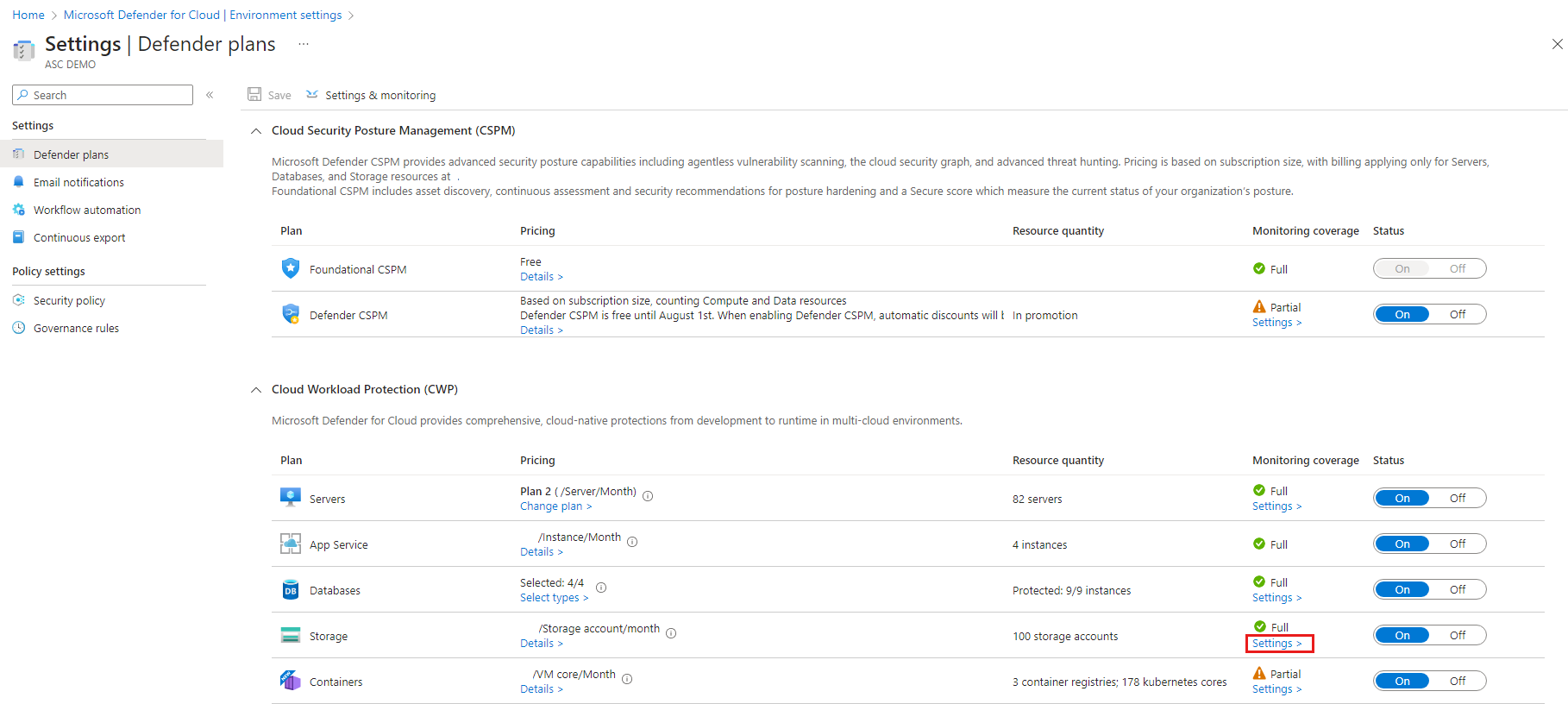Click the Defender CSPM shield icon

tap(291, 314)
